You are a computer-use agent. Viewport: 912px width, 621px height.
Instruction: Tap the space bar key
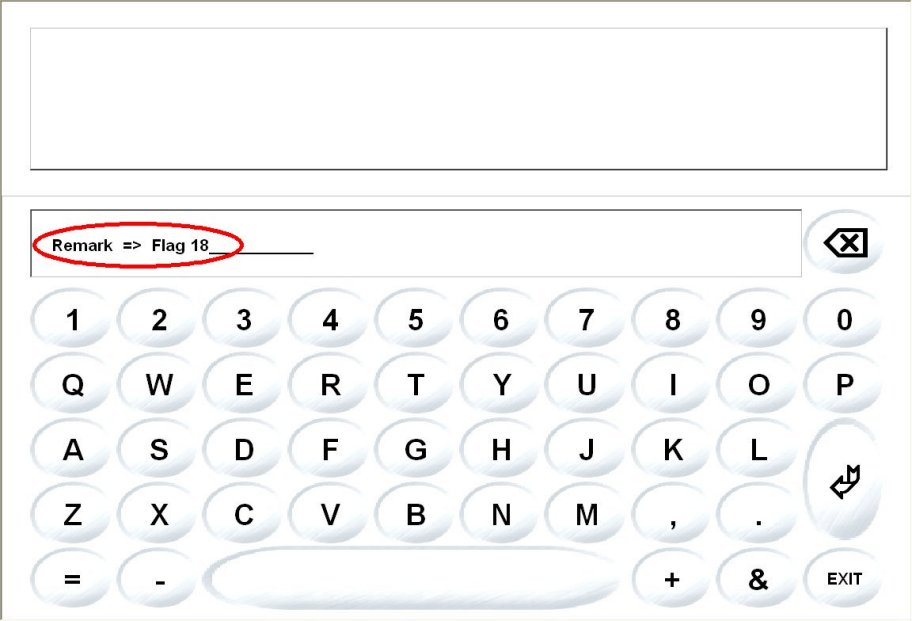[x=413, y=579]
